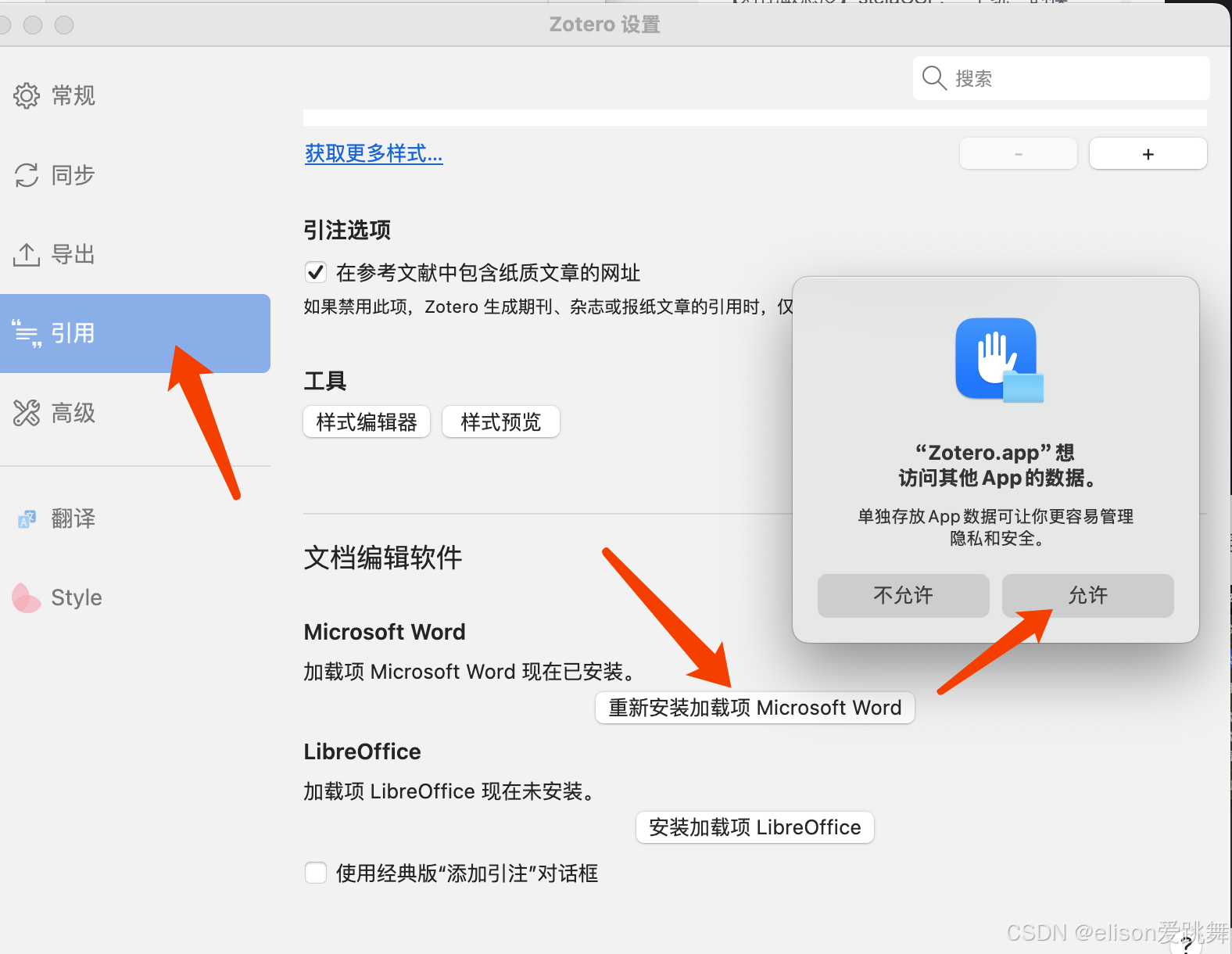
Task: Click the 高级 advanced tools icon
Action: pyautogui.click(x=27, y=412)
